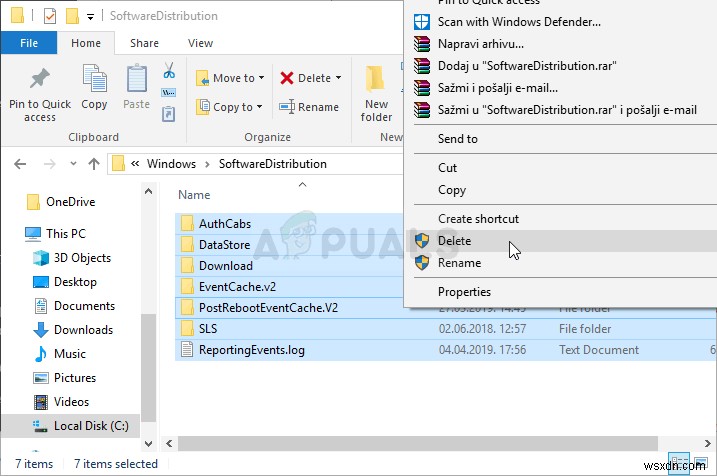Open the File tab
The image size is (717, 476).
[29, 43]
